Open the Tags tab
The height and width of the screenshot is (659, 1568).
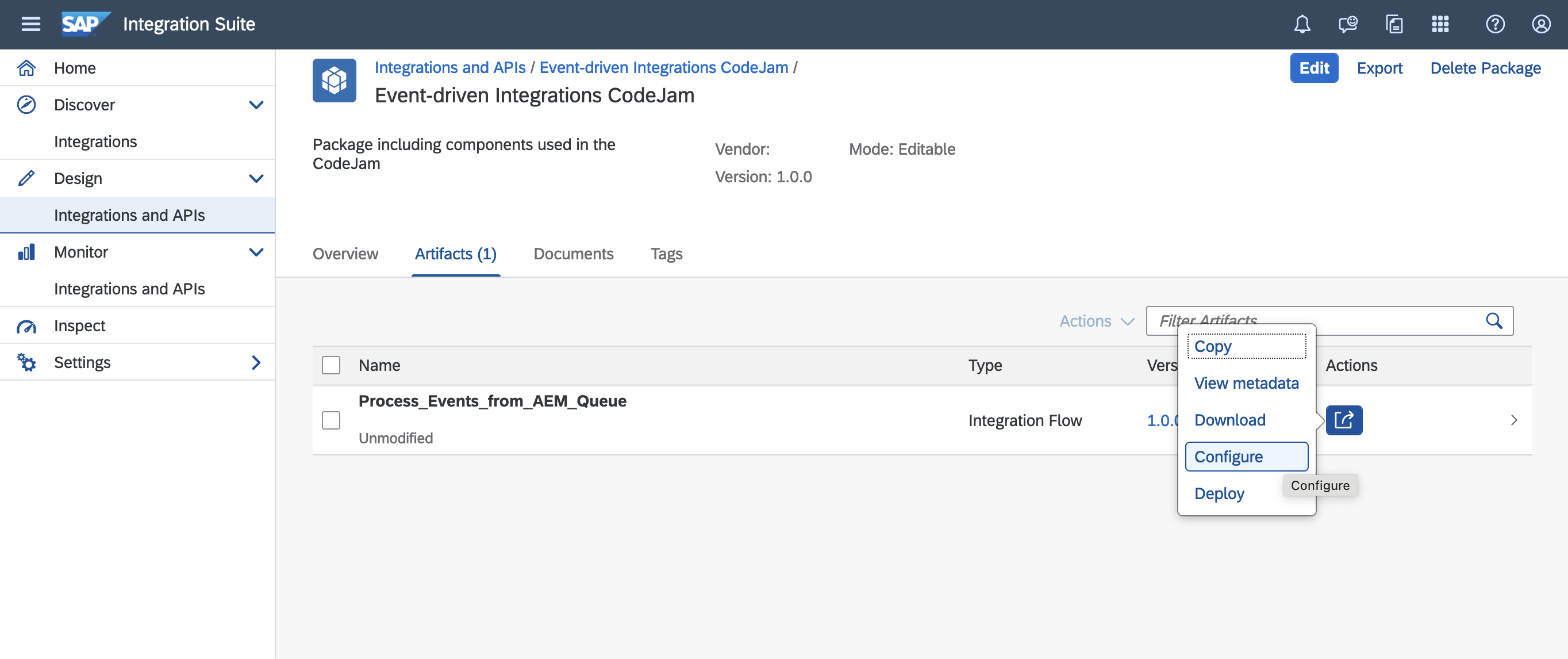click(x=667, y=254)
